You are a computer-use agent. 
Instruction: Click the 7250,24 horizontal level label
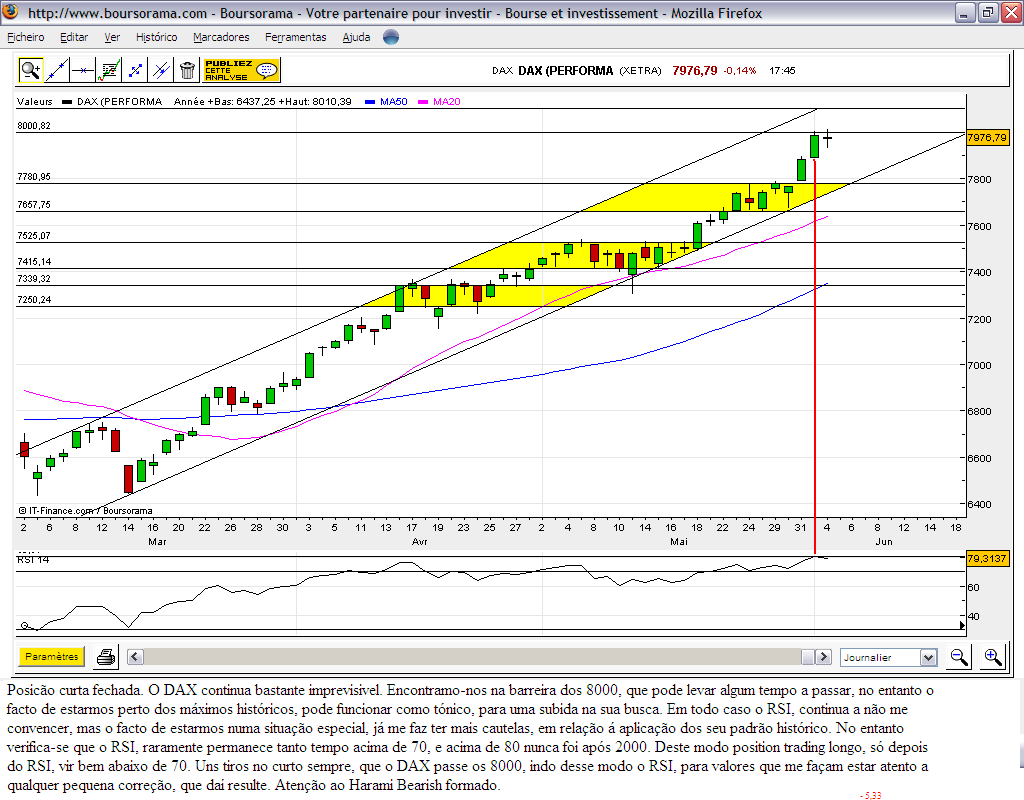pyautogui.click(x=34, y=299)
